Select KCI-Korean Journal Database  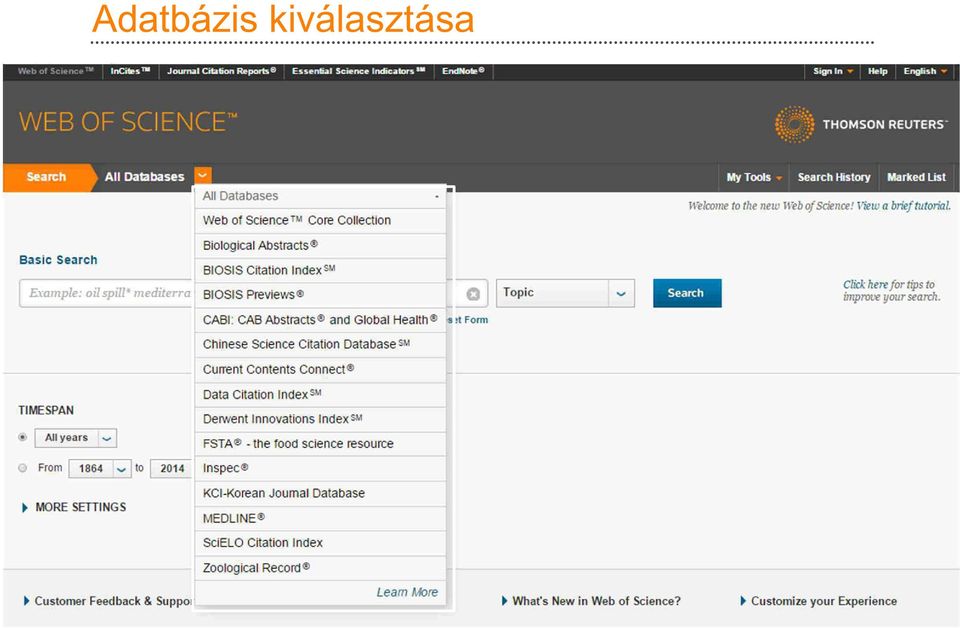pos(320,493)
